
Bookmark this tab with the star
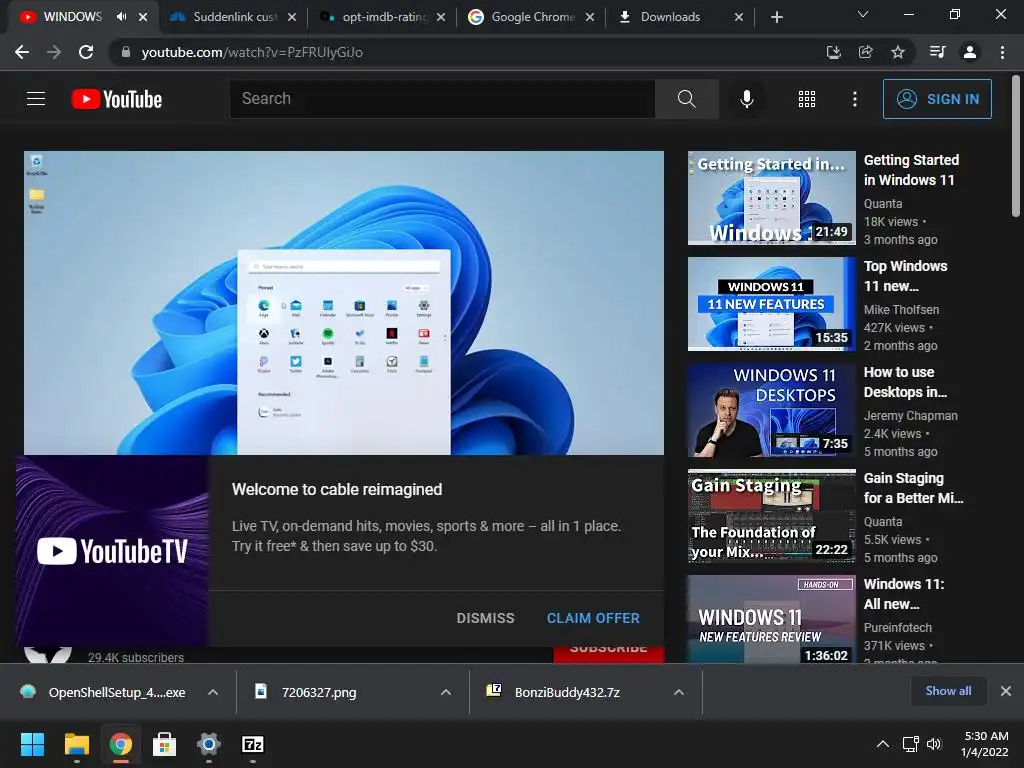(898, 52)
